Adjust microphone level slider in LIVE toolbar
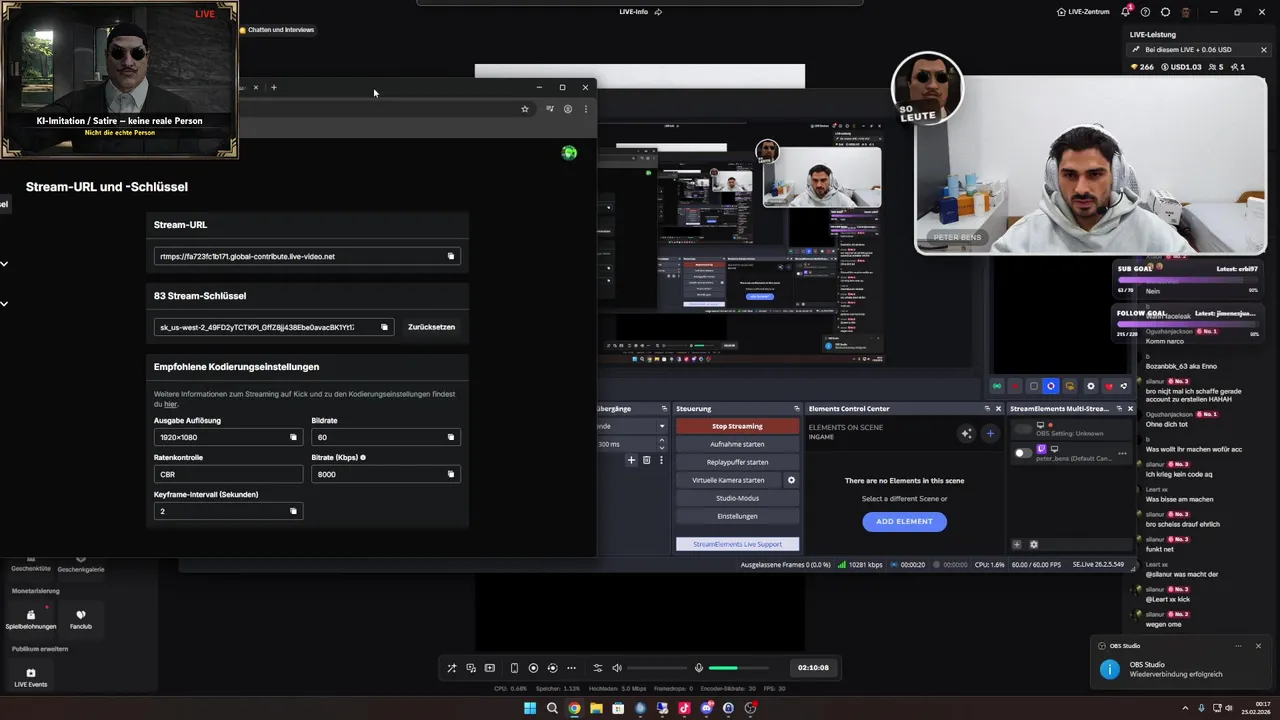1280x720 pixels. 737,668
